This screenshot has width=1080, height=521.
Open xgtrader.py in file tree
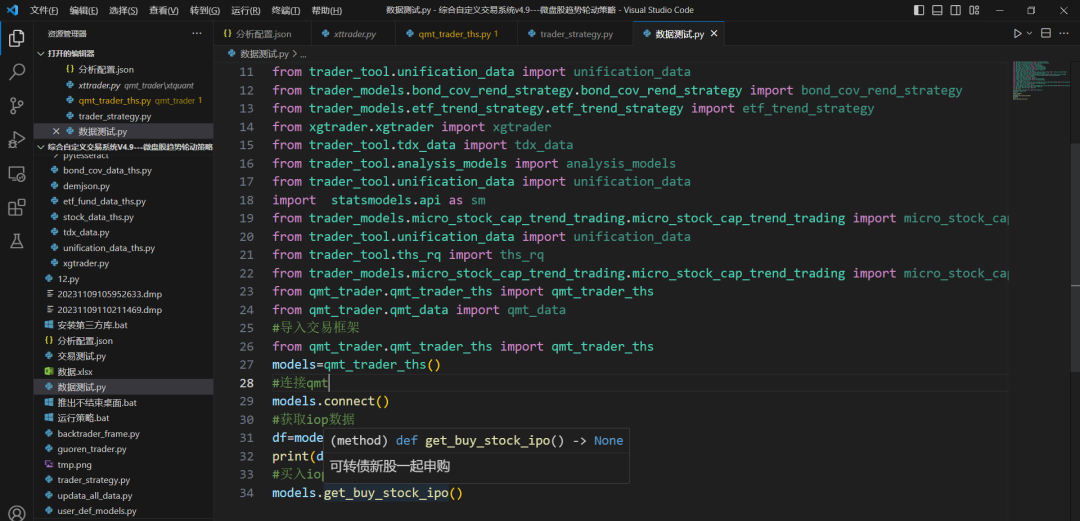point(123,263)
